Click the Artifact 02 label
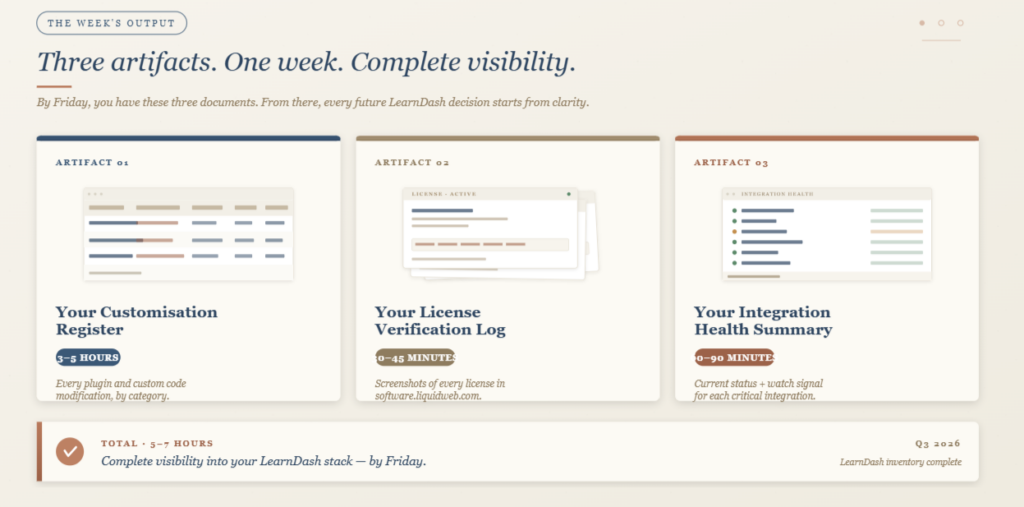Image resolution: width=1024 pixels, height=507 pixels. (412, 163)
